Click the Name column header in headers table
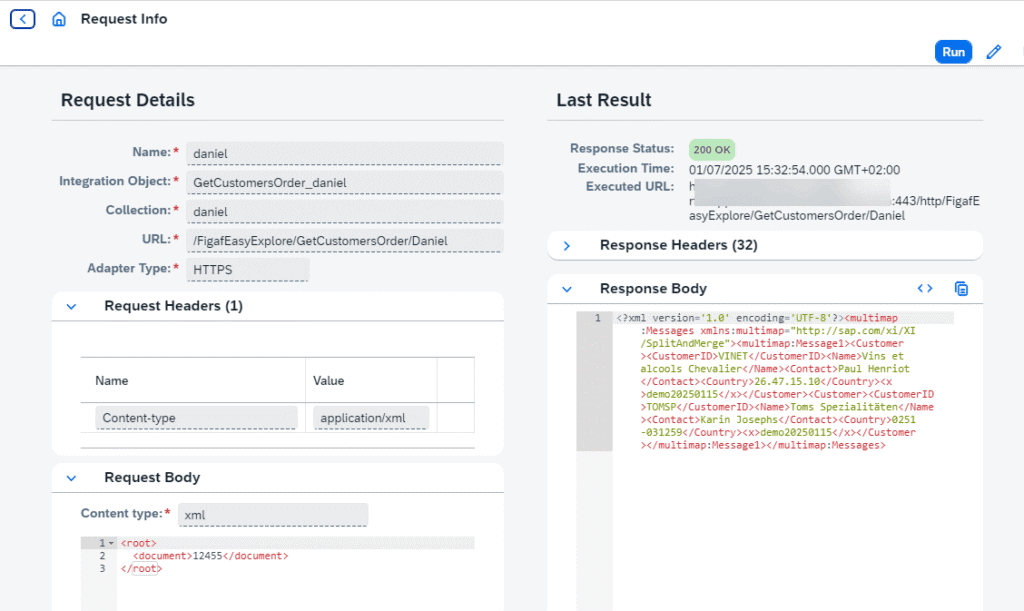Viewport: 1024px width, 611px height. 112,381
